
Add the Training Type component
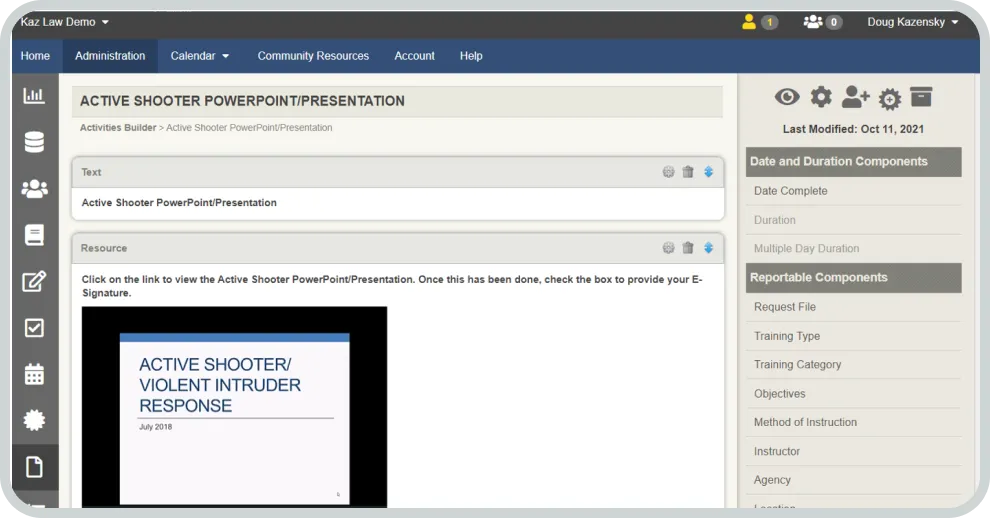point(787,336)
